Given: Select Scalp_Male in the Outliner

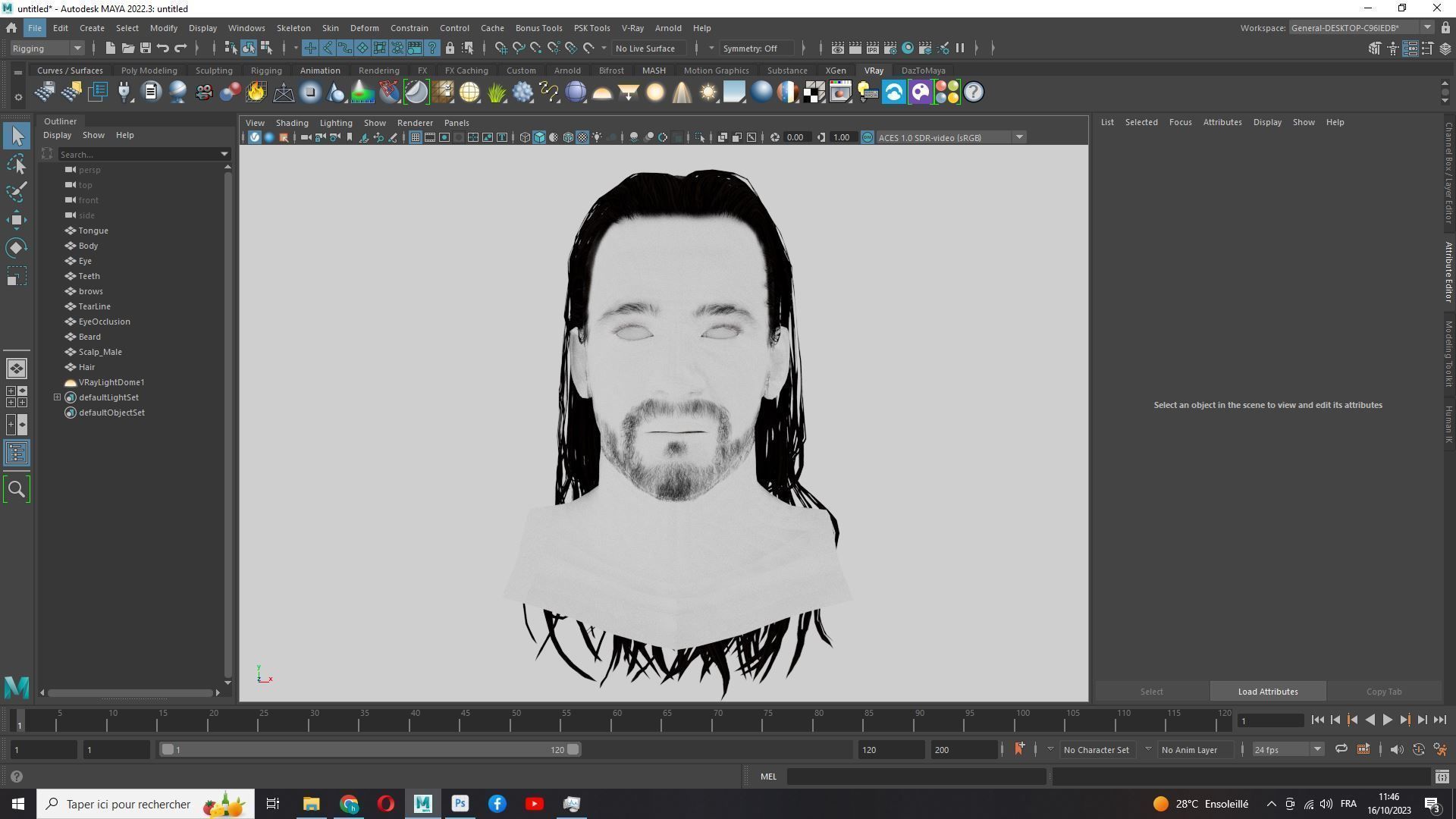Looking at the screenshot, I should click(100, 352).
